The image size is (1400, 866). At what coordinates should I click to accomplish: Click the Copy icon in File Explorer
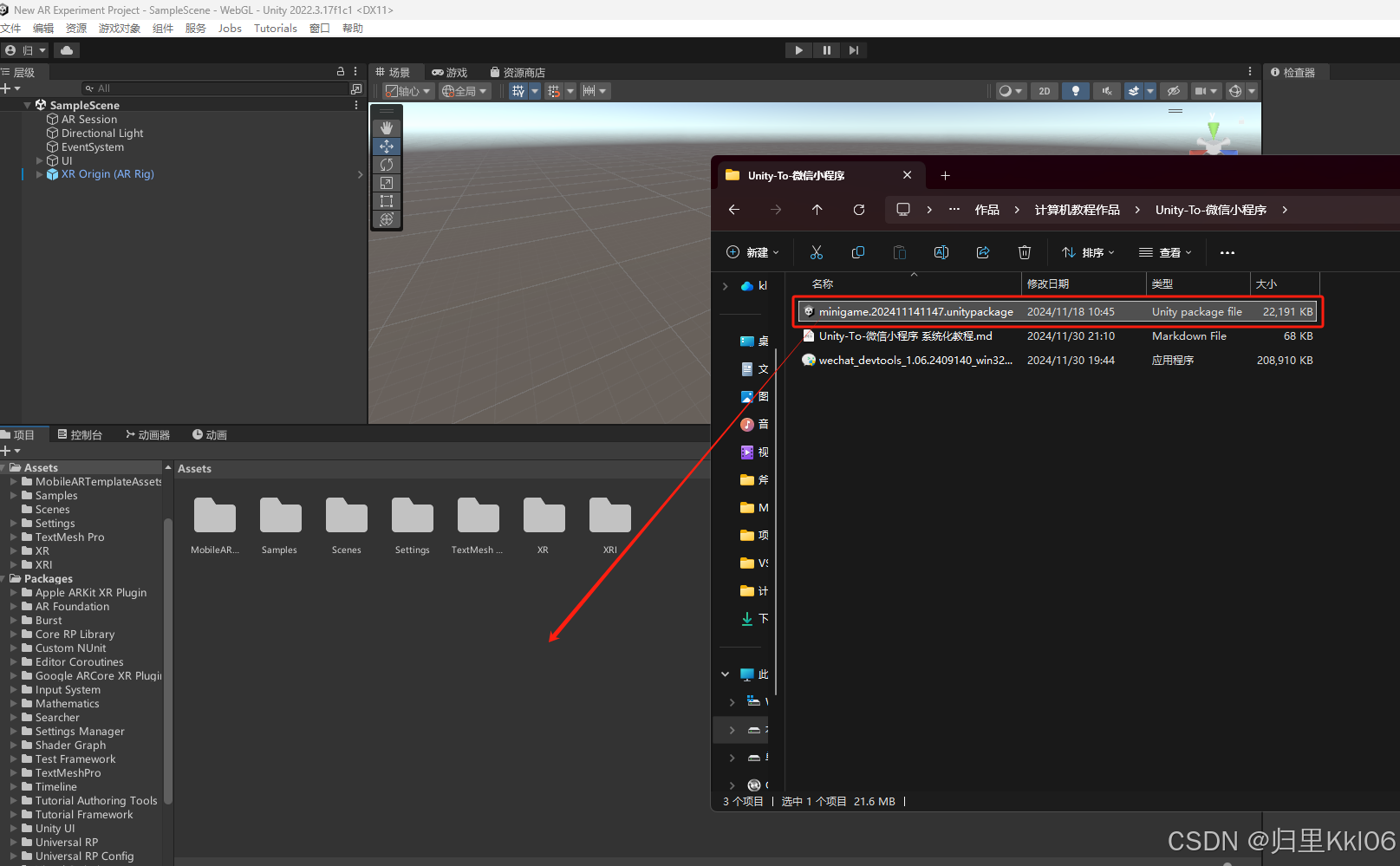pyautogui.click(x=858, y=252)
